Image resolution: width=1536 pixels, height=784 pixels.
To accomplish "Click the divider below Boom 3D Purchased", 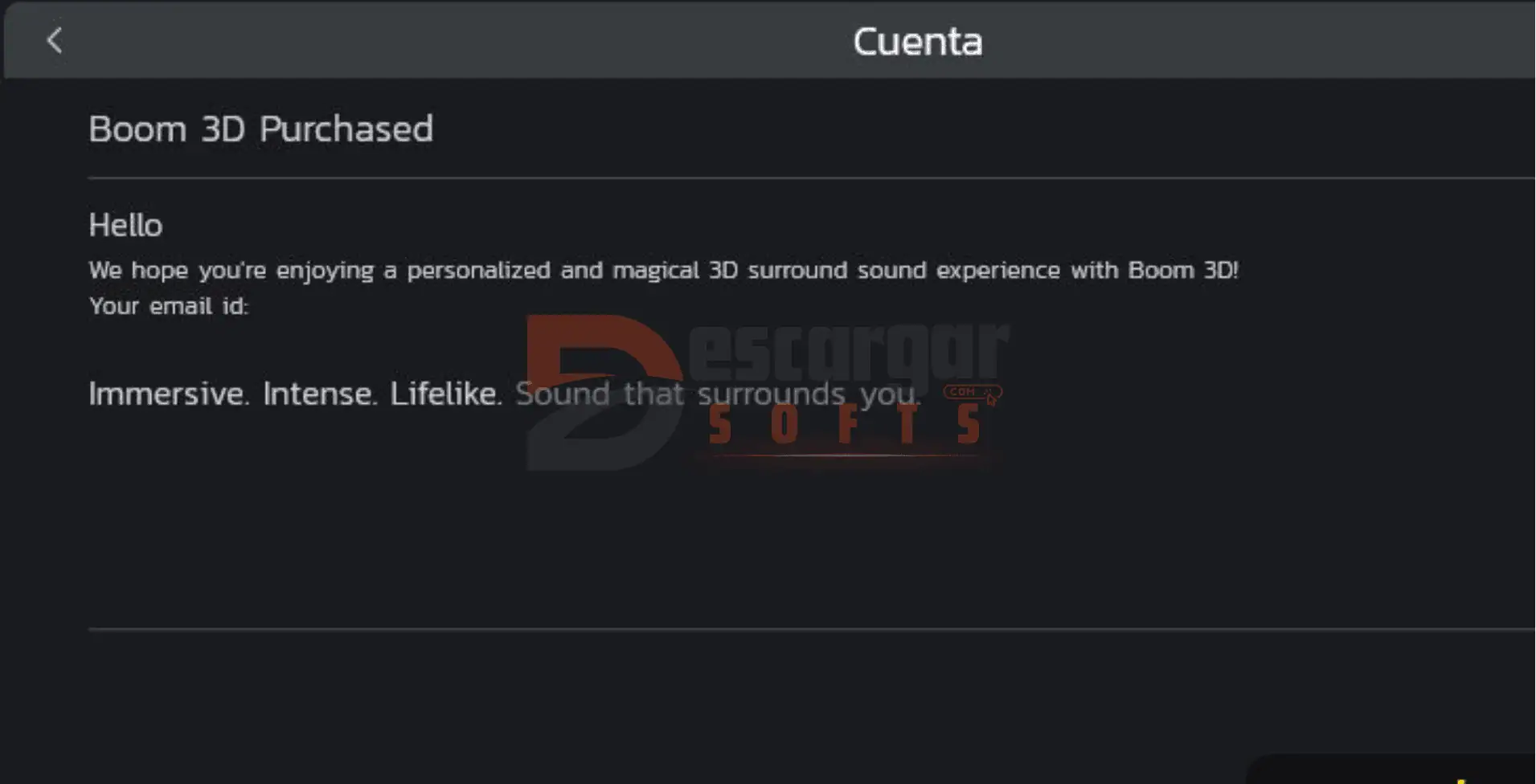I will (804, 178).
